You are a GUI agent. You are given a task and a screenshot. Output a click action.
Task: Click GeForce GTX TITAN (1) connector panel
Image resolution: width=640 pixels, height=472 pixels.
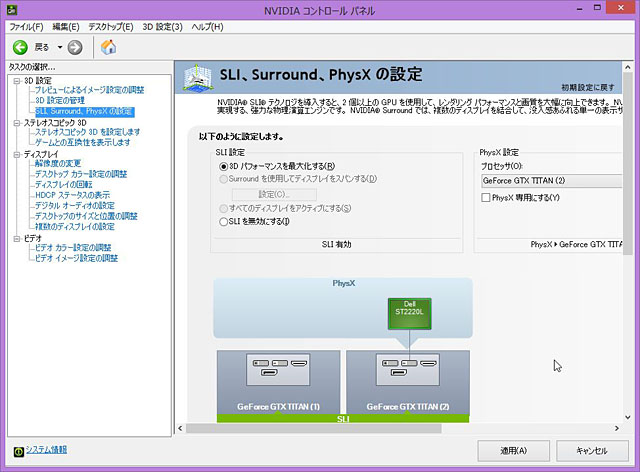[278, 370]
